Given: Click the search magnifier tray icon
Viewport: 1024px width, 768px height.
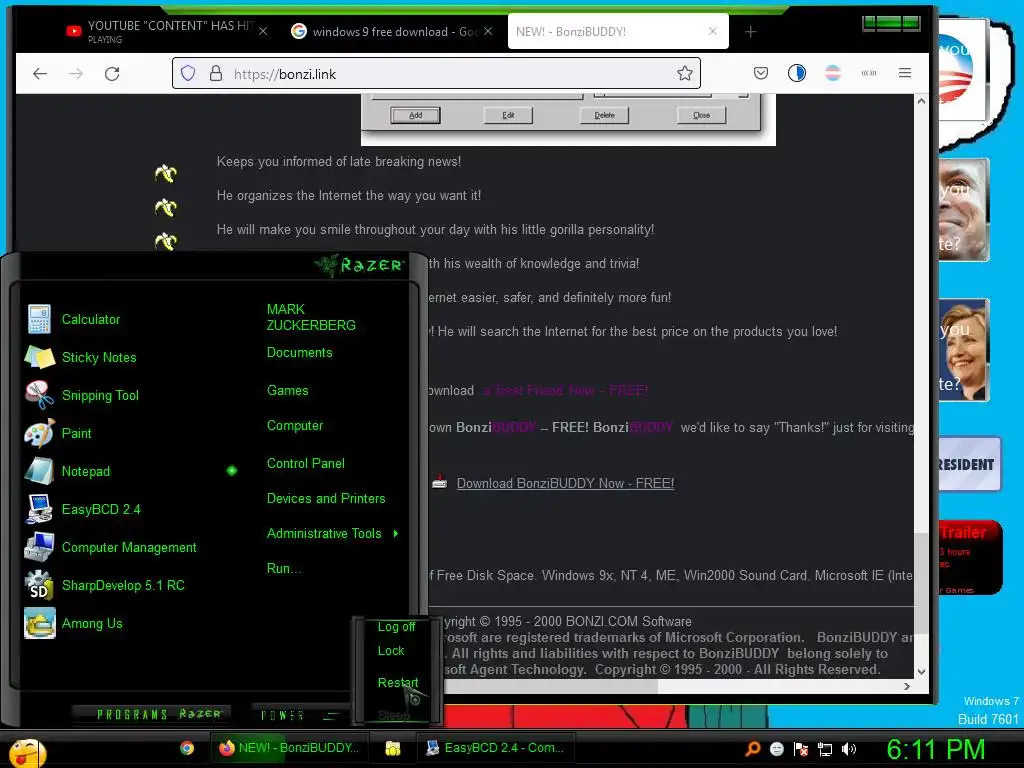Looking at the screenshot, I should click(752, 749).
